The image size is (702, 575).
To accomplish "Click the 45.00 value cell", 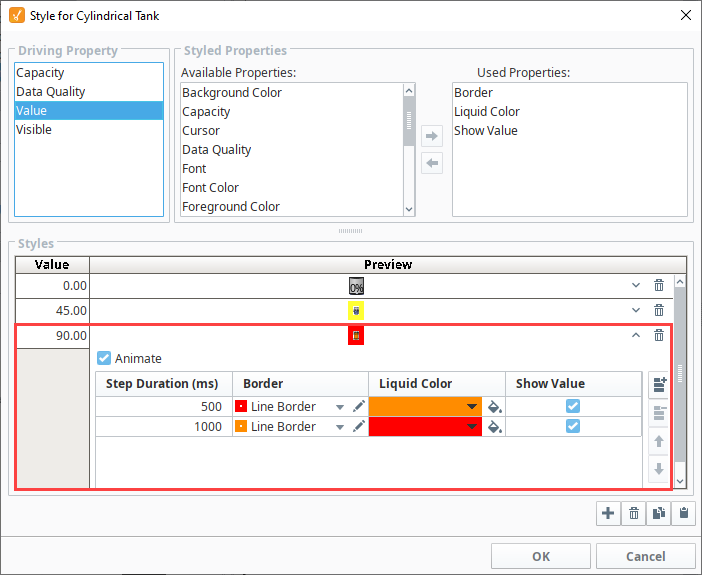I will [52, 311].
